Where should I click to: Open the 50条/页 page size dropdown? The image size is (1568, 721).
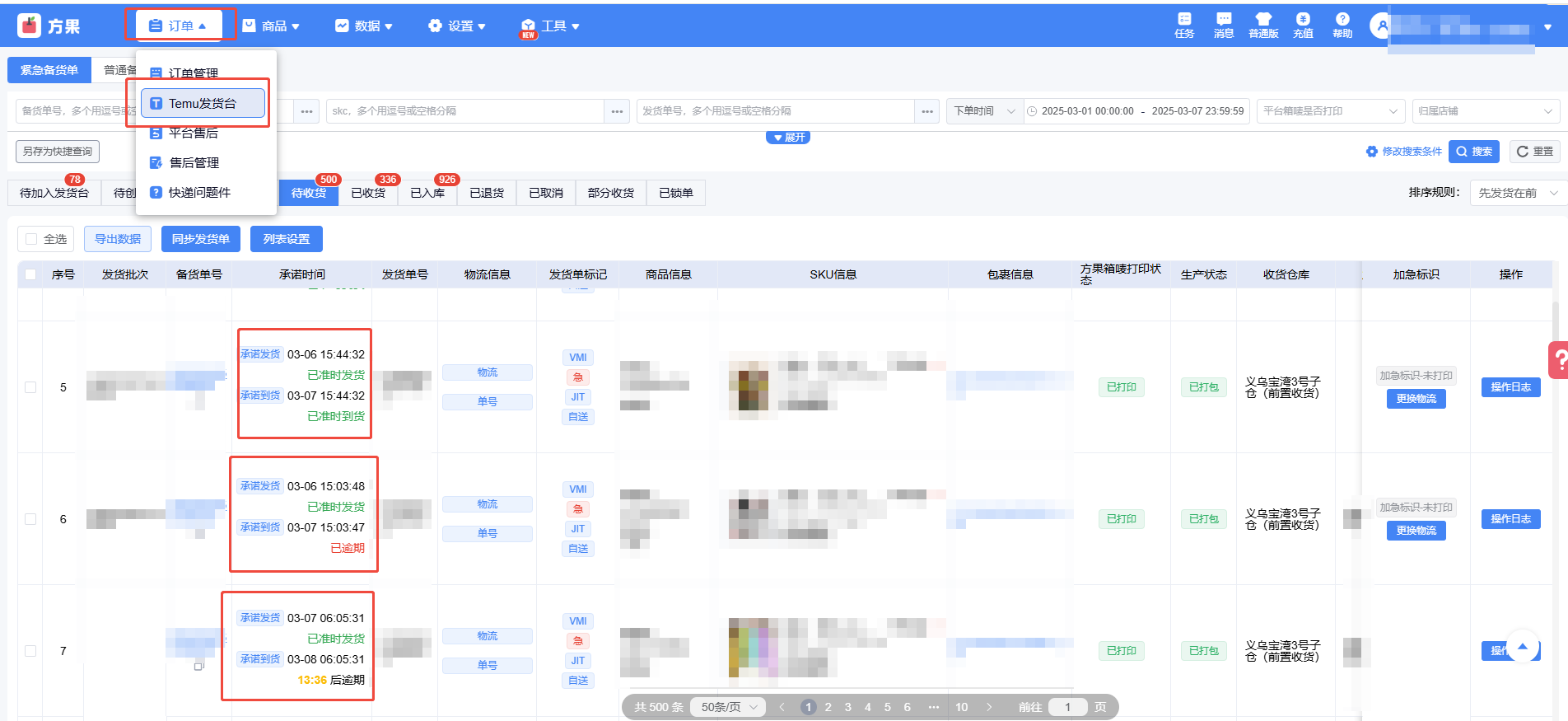pos(729,707)
